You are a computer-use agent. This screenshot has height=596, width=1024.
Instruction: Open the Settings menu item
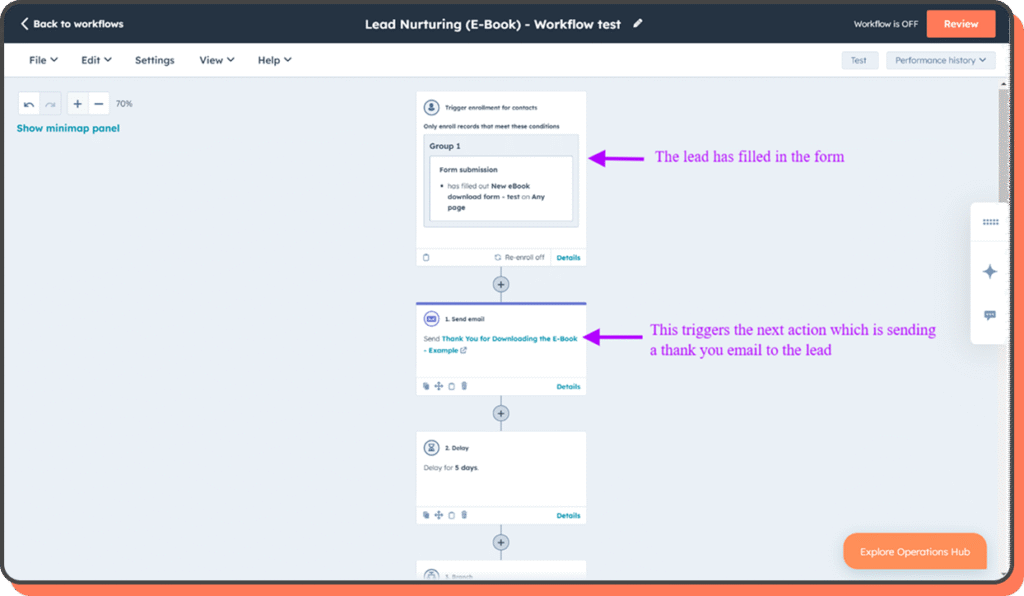point(155,60)
